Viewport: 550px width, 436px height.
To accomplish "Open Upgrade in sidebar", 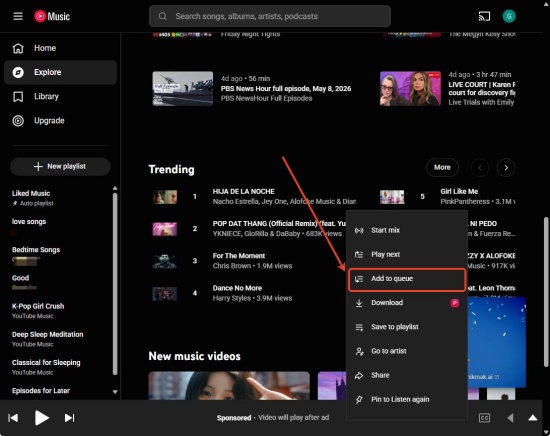I will [60, 121].
